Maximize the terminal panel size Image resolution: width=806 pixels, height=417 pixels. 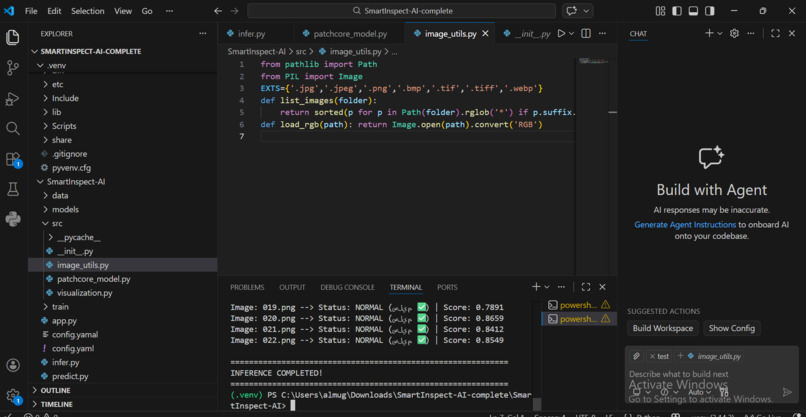[x=585, y=287]
